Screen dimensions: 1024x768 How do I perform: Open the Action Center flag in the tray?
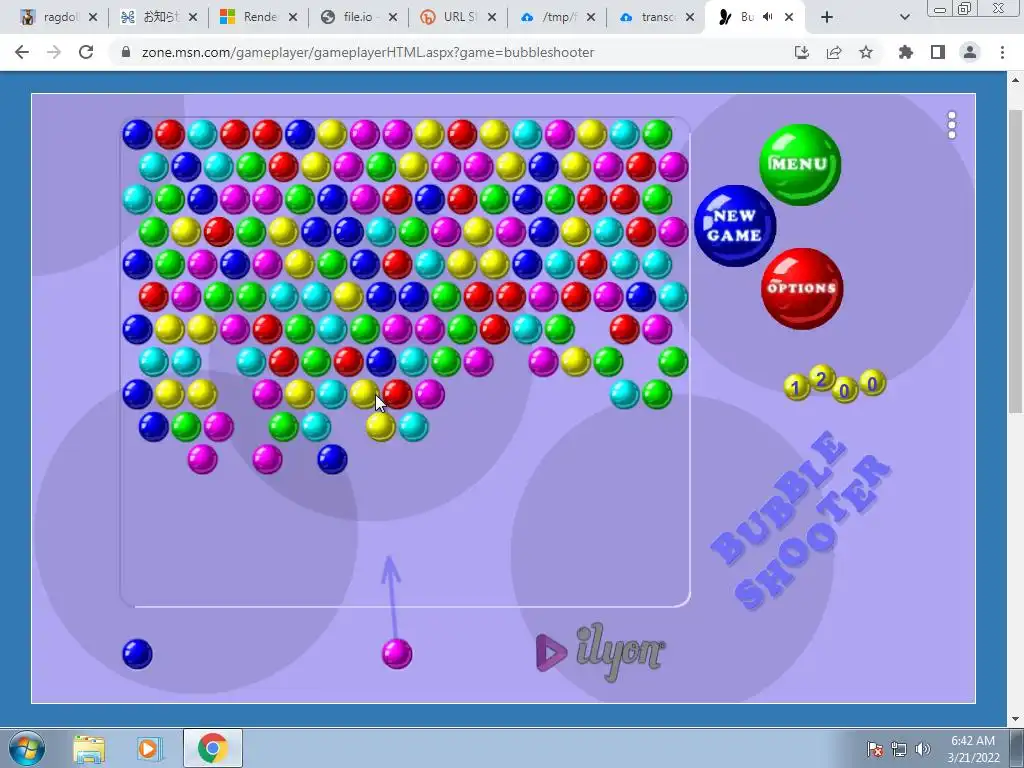pos(875,749)
